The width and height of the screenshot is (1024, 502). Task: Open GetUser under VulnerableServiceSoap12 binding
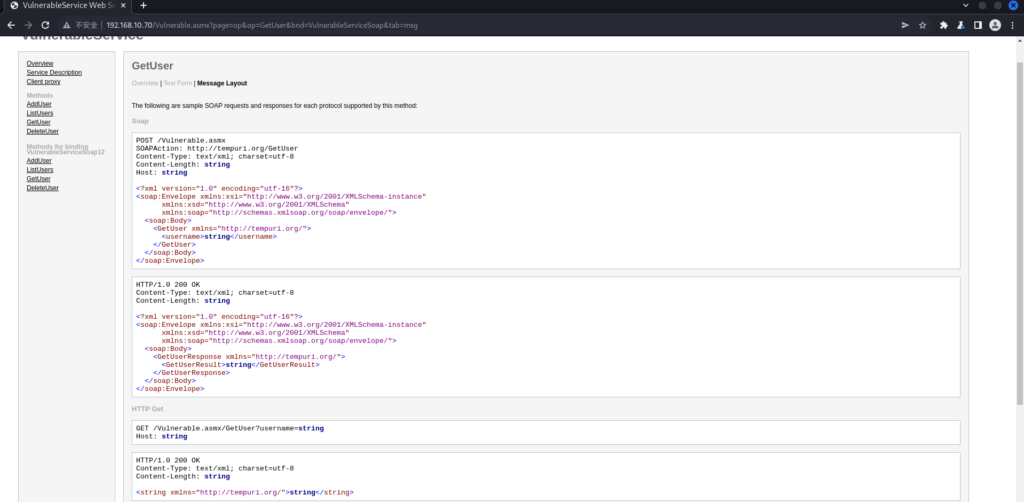click(x=39, y=179)
